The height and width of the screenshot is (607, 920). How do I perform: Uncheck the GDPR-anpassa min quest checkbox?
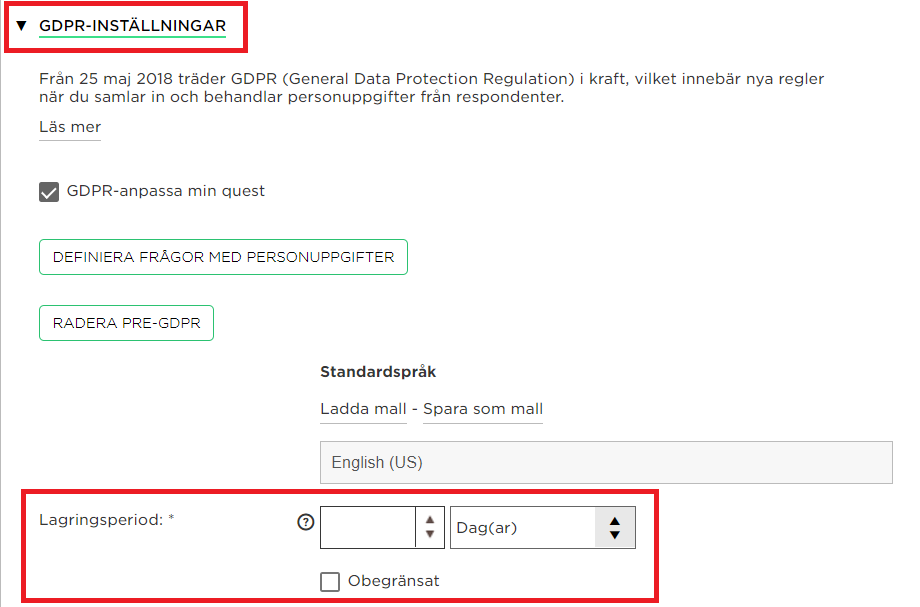tap(49, 192)
